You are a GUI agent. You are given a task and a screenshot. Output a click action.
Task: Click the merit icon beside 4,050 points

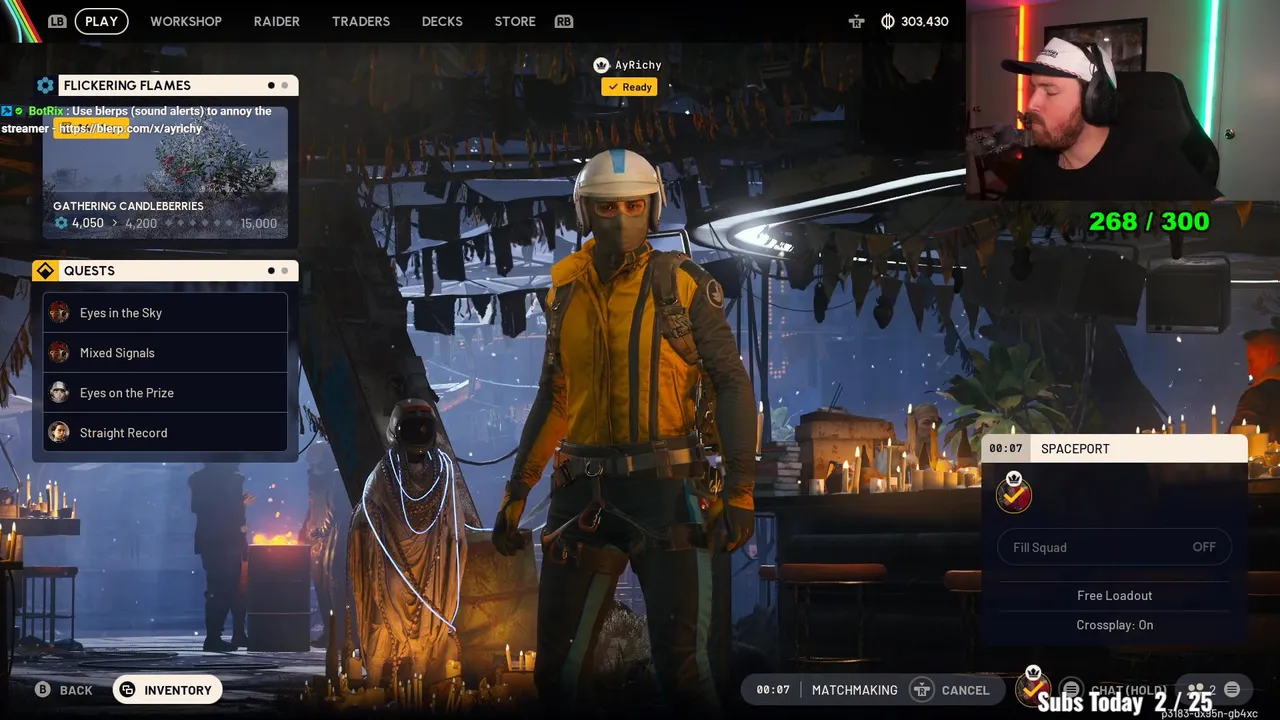point(61,223)
